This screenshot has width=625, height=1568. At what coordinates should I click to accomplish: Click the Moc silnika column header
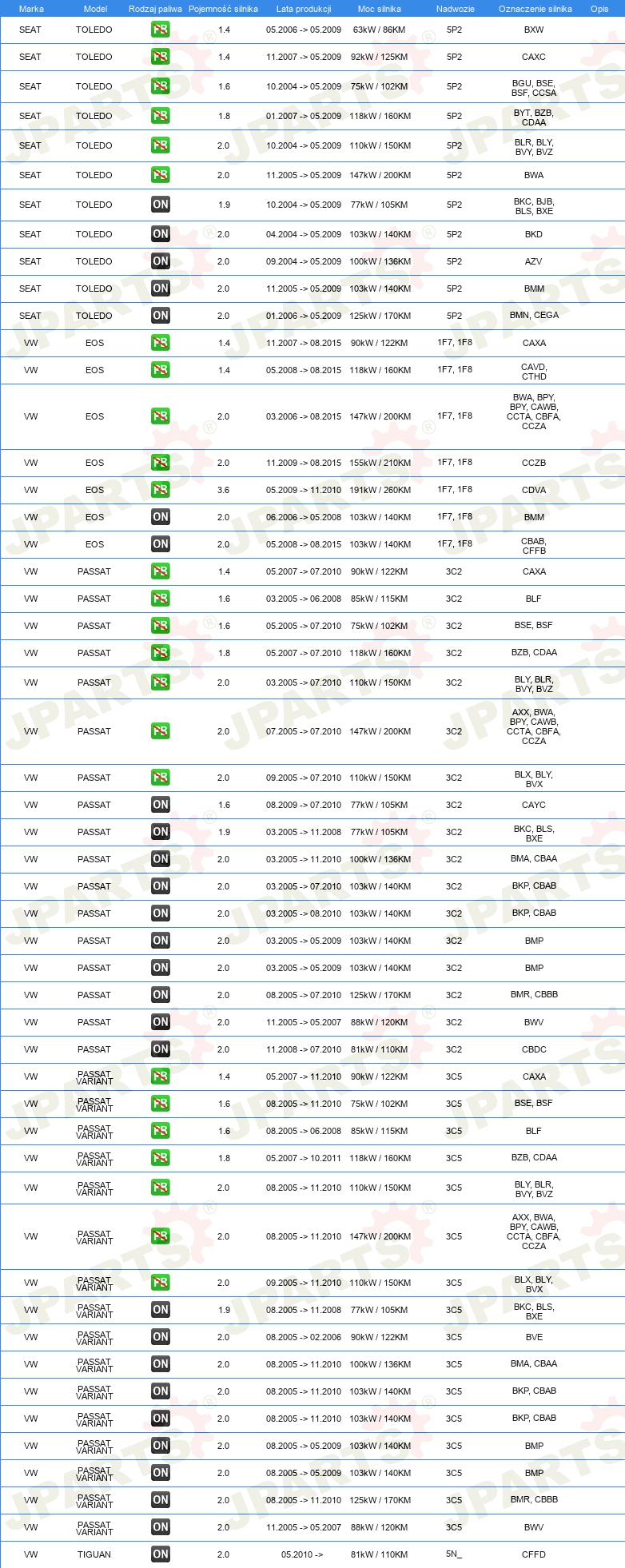(x=380, y=9)
